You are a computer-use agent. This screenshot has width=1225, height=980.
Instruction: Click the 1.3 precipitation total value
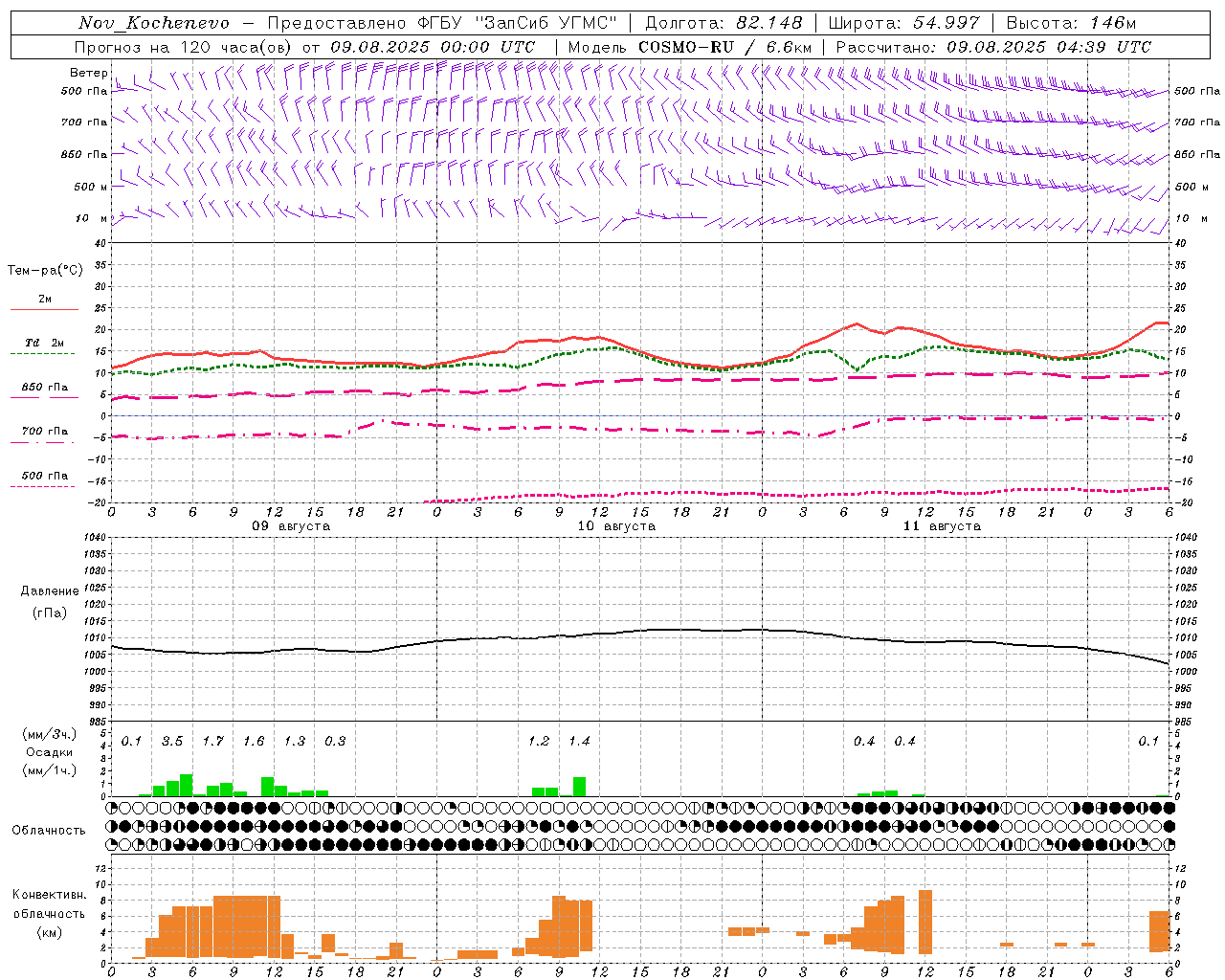[295, 742]
